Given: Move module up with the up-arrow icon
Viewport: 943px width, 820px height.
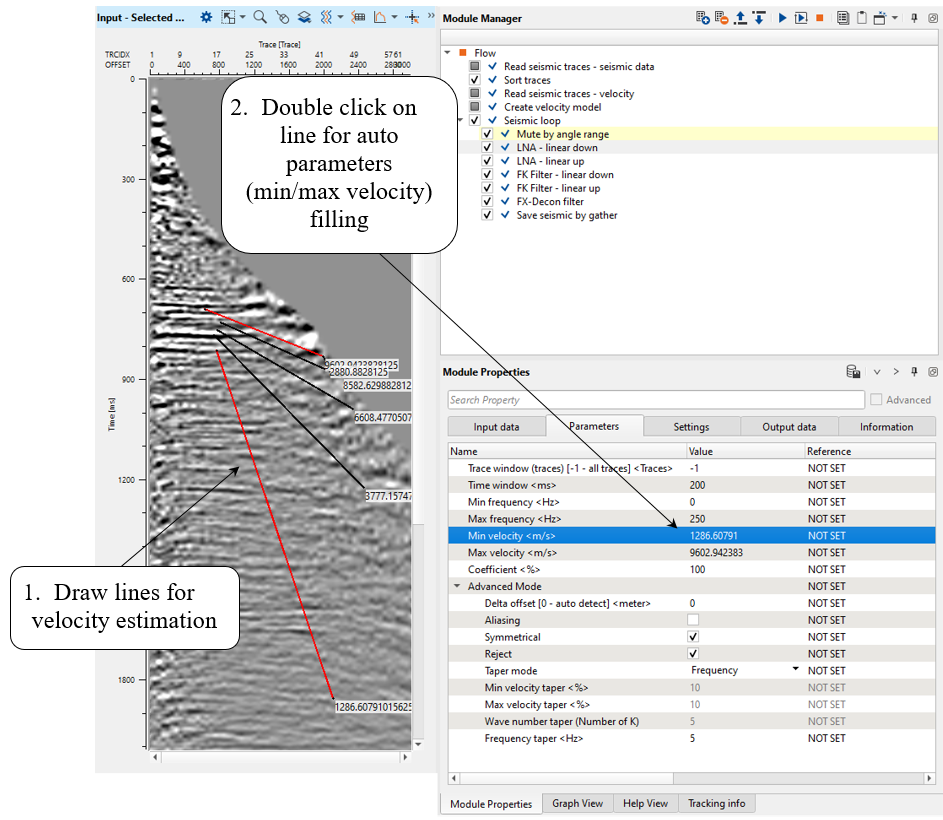Looking at the screenshot, I should click(741, 18).
